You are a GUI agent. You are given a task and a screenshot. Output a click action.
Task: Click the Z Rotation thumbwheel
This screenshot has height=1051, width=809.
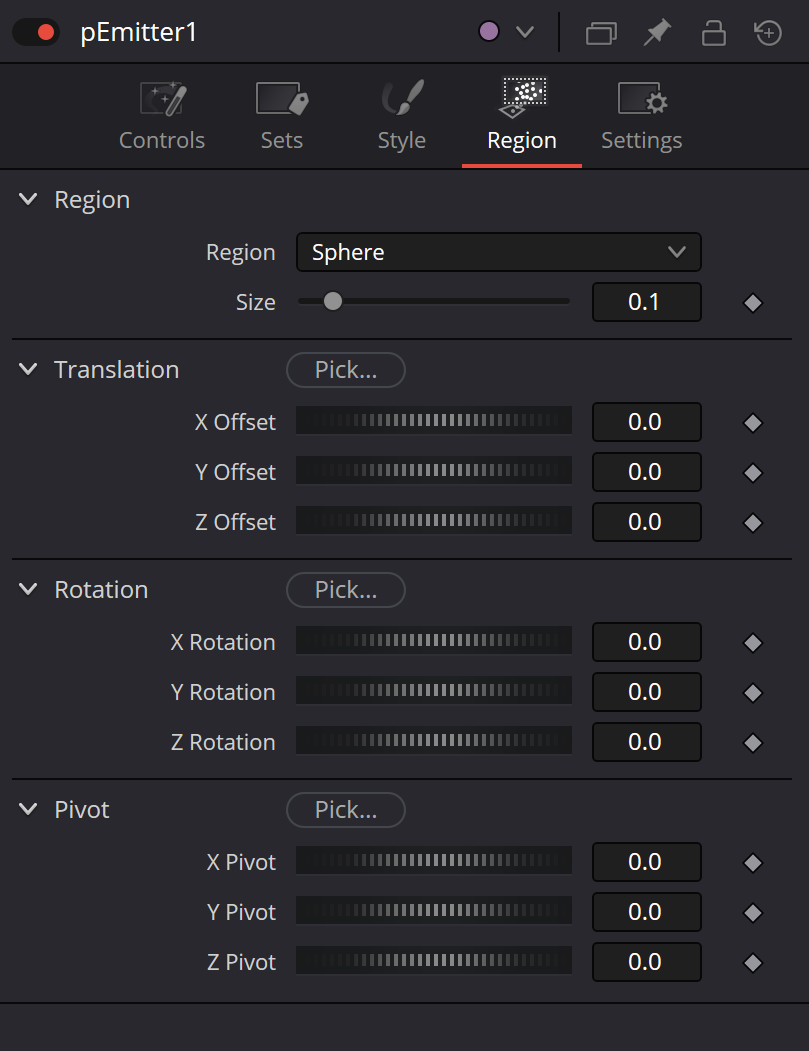[x=434, y=741]
